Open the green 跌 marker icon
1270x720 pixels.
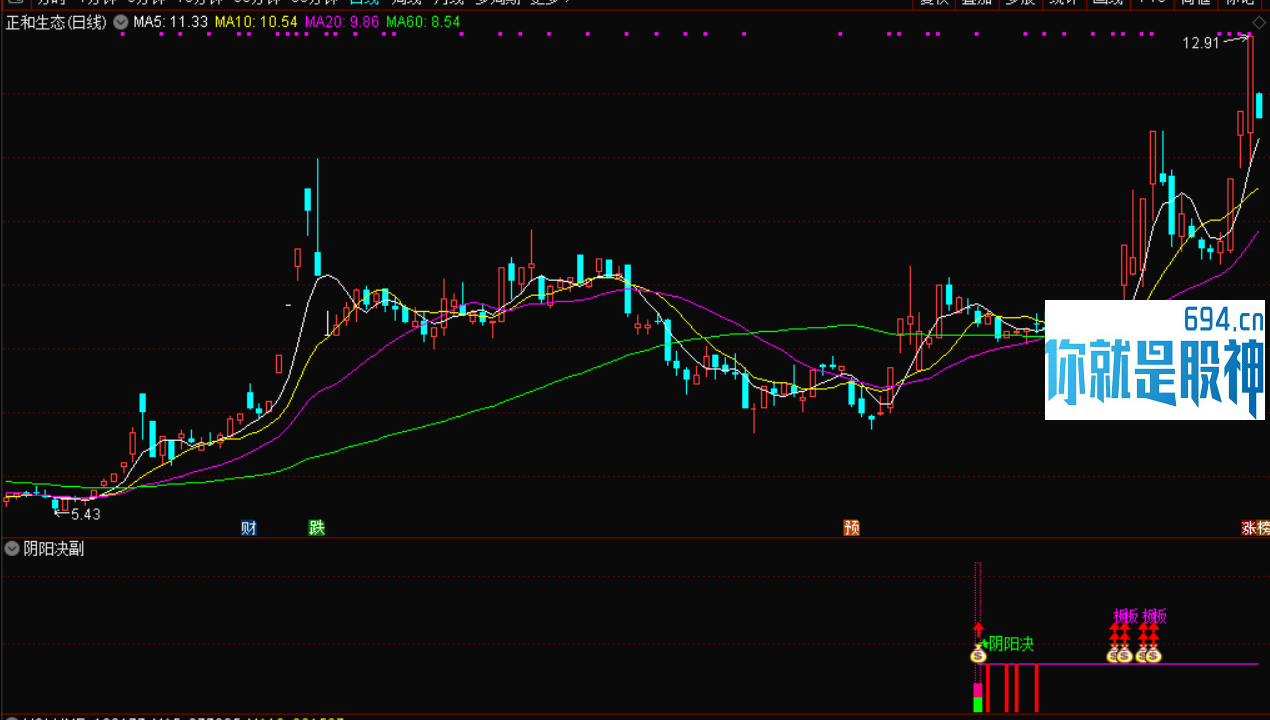click(x=317, y=528)
